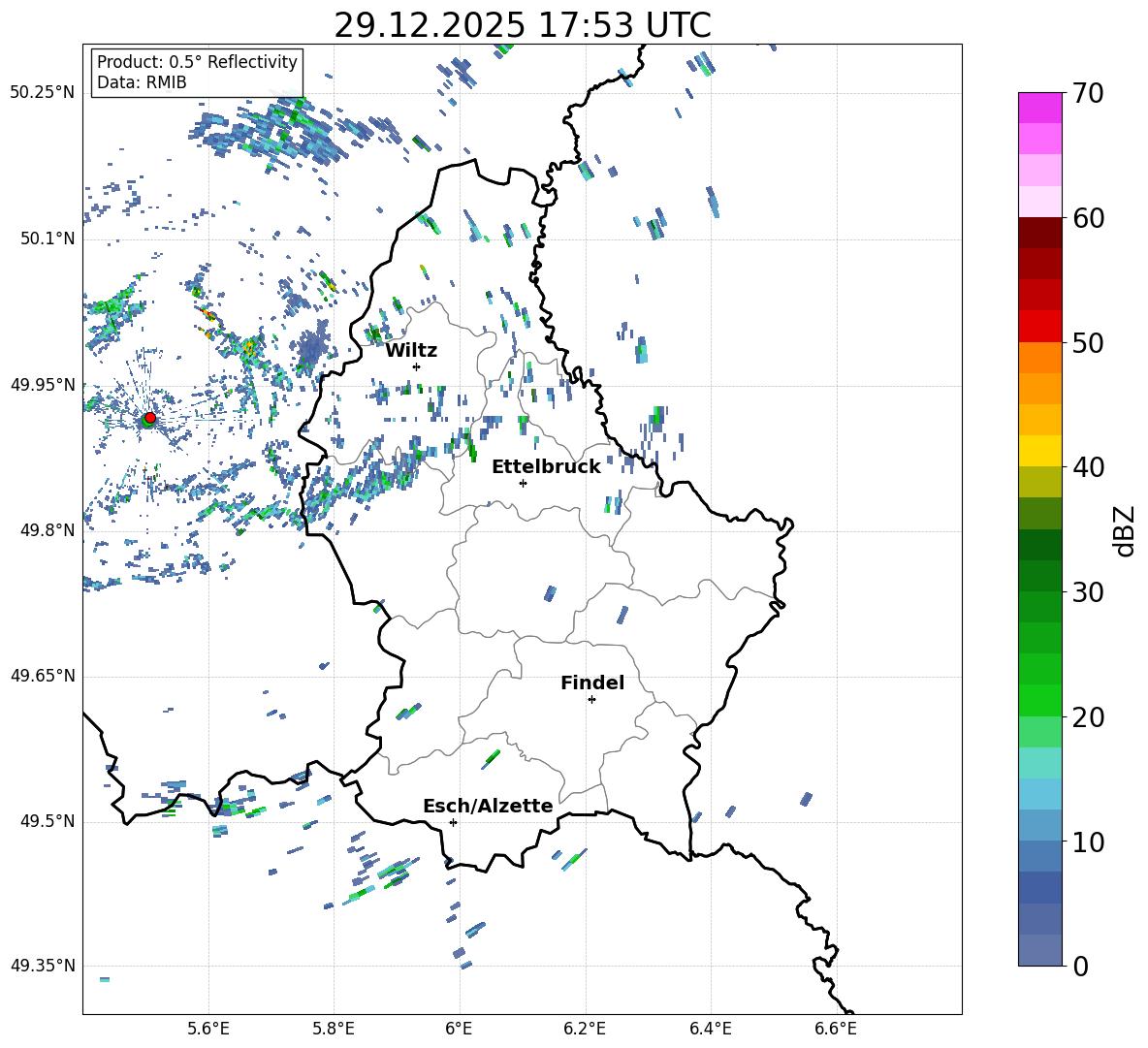
Task: Click the 50.25°N latitude tick label
Action: coord(43,92)
